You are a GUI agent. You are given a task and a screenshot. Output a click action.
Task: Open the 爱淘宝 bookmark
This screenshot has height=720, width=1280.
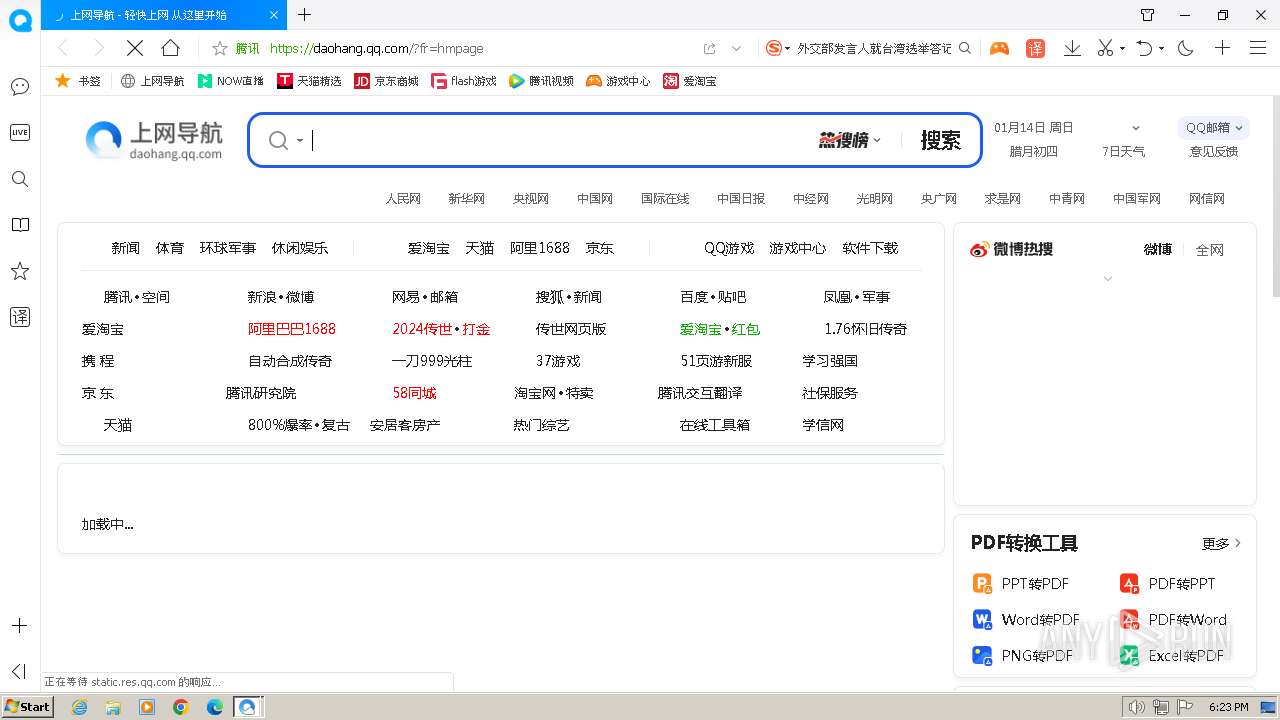pyautogui.click(x=690, y=81)
